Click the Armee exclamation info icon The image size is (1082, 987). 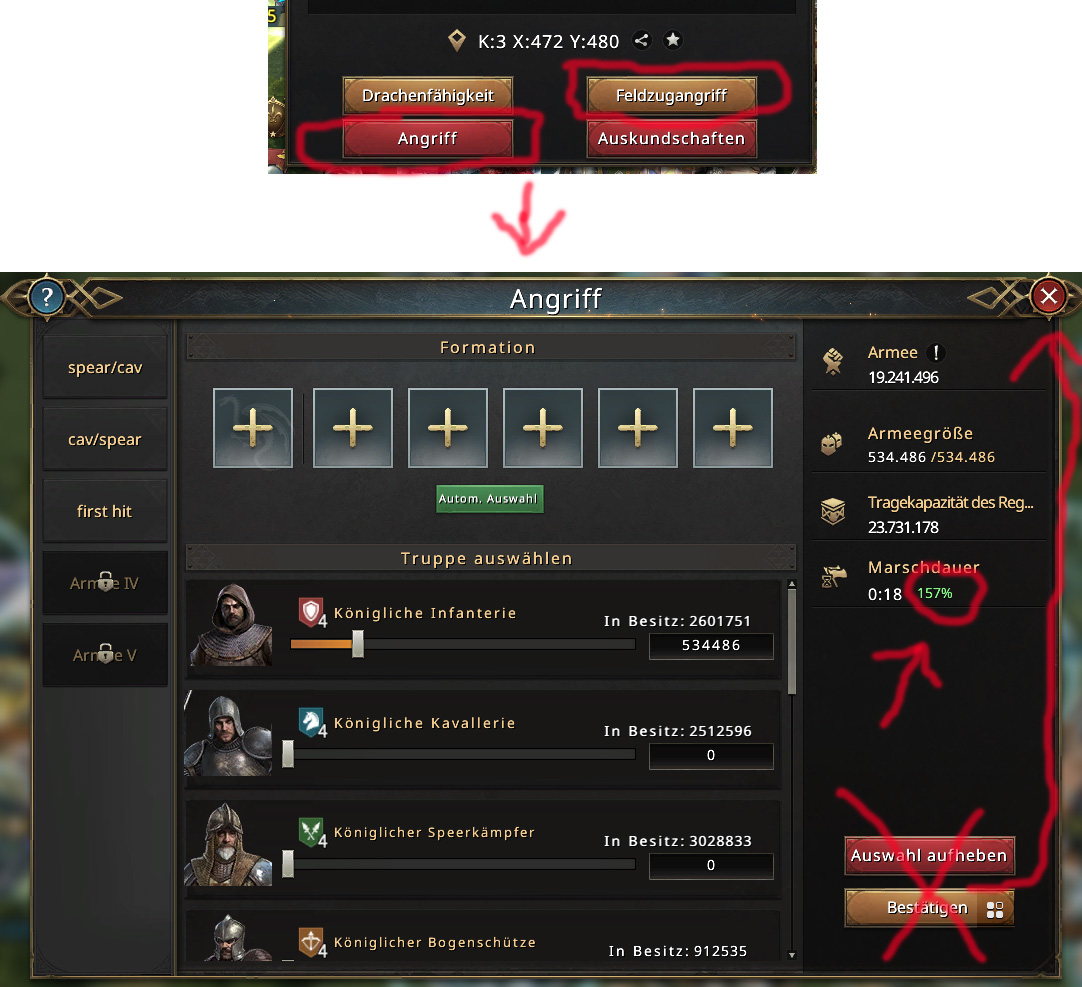(936, 353)
